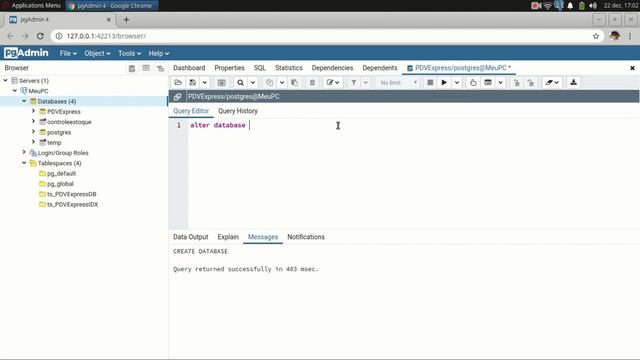Expand the temp database node
Image resolution: width=640 pixels, height=360 pixels.
tap(33, 142)
